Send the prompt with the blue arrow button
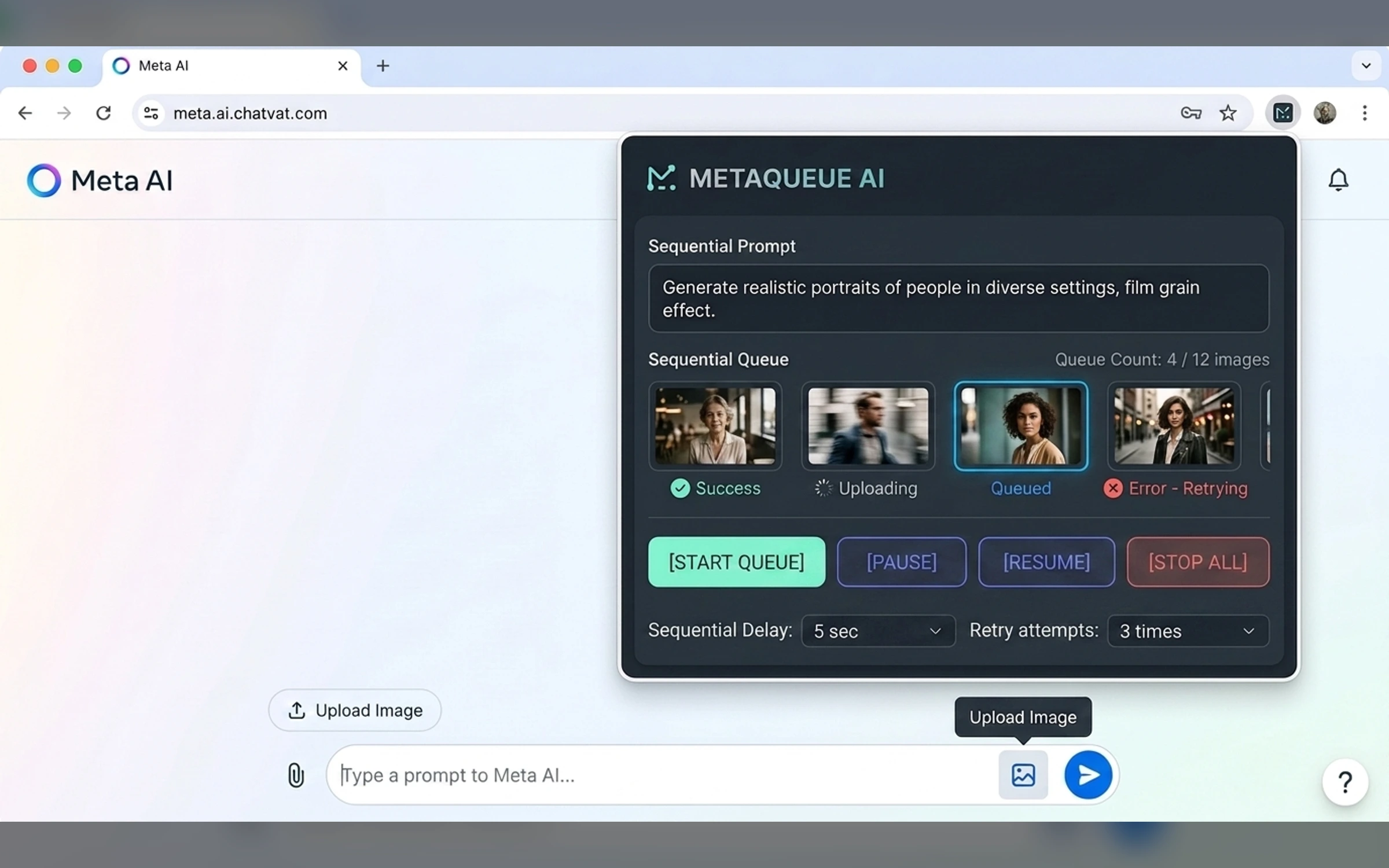Image resolution: width=1389 pixels, height=868 pixels. click(1088, 775)
